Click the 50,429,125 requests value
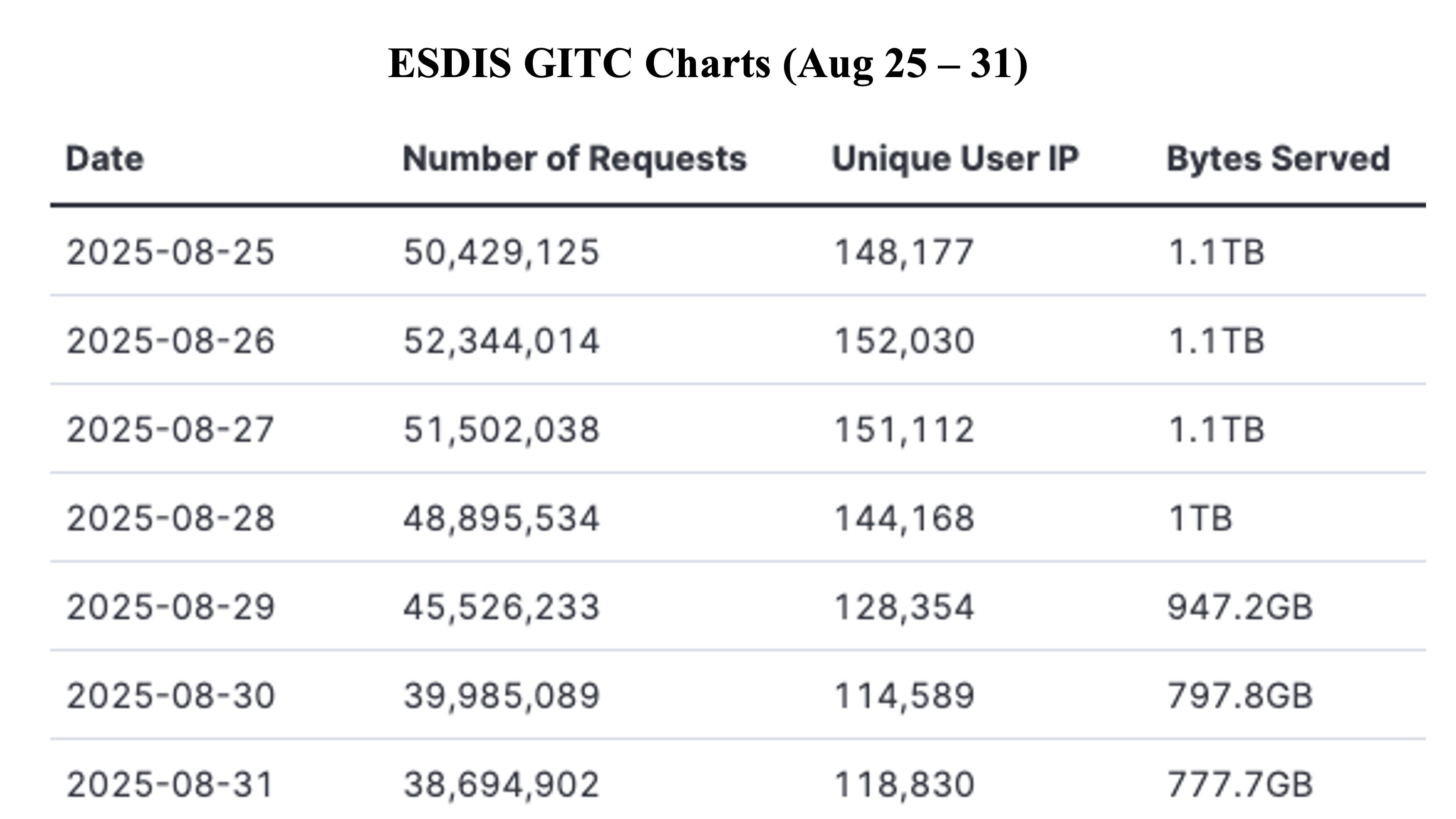Image resolution: width=1456 pixels, height=819 pixels. (x=501, y=252)
